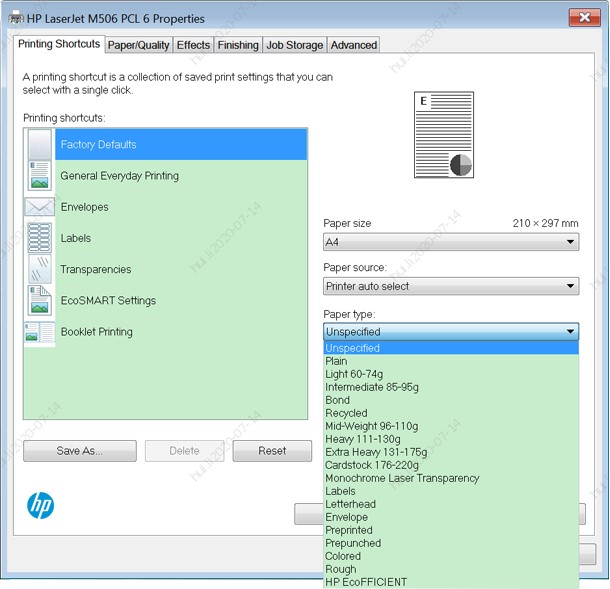Select Intermediate 85-95g paper type
The width and height of the screenshot is (610, 589).
pyautogui.click(x=451, y=387)
